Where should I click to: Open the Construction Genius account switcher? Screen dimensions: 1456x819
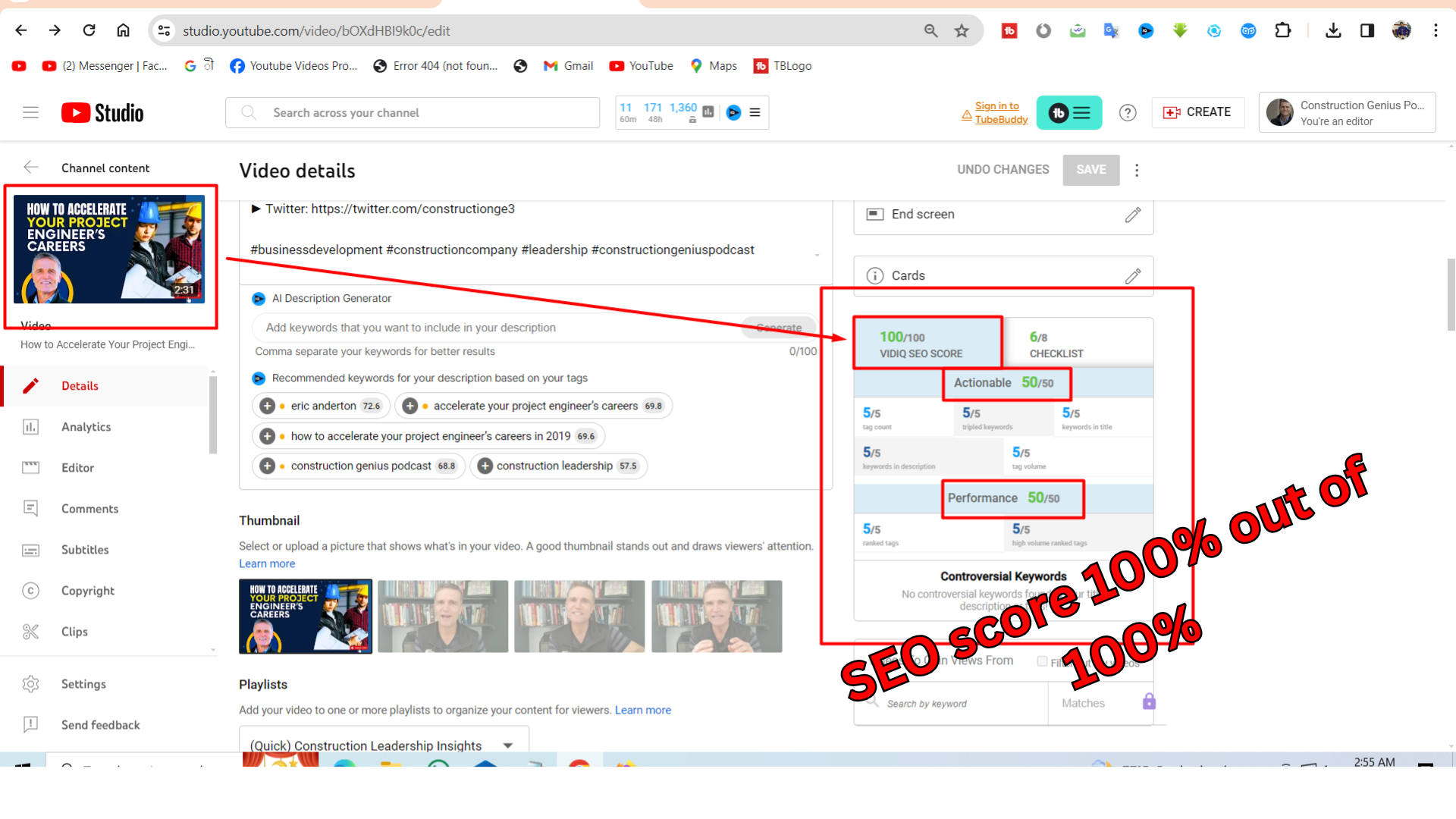pyautogui.click(x=1347, y=112)
